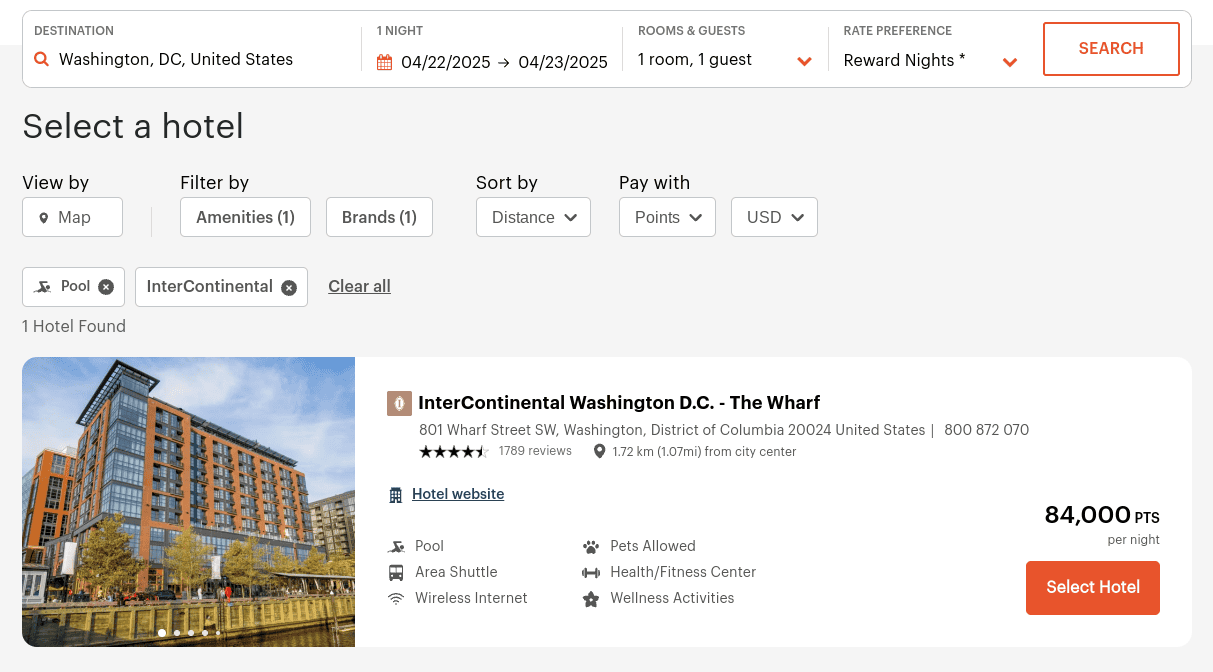Click the 84,000 PTS price
Viewport: 1213px width, 672px height.
point(1102,515)
